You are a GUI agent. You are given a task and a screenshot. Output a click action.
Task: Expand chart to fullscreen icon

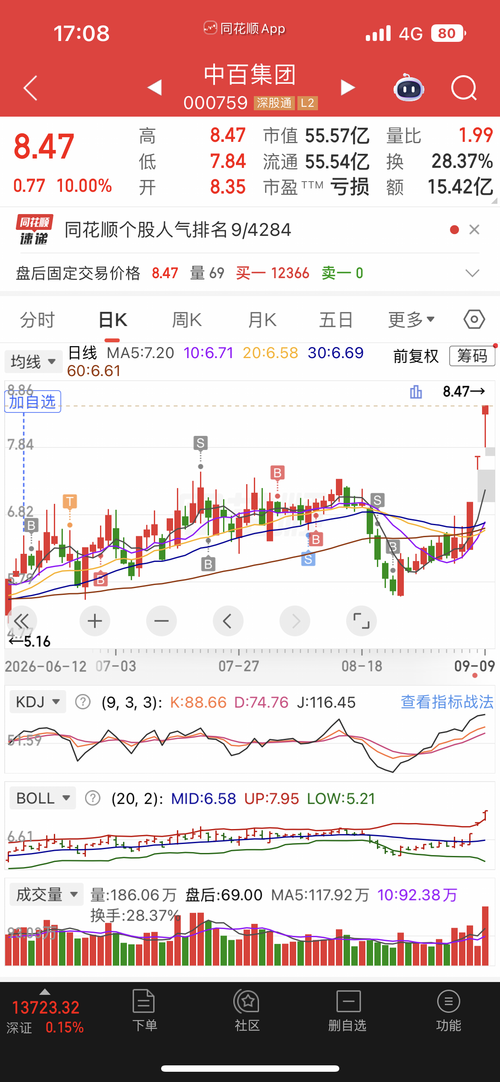click(360, 621)
